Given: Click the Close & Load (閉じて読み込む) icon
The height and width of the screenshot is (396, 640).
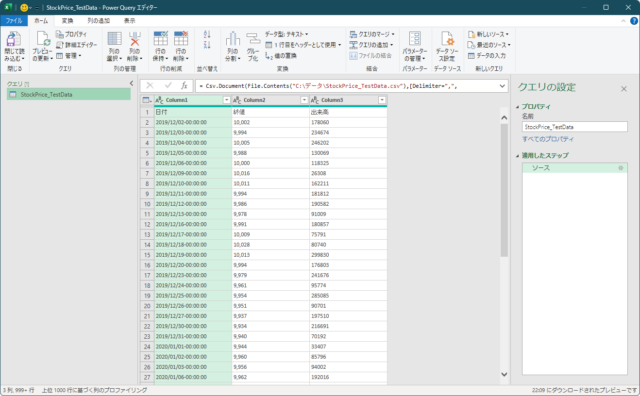Looking at the screenshot, I should (13, 40).
